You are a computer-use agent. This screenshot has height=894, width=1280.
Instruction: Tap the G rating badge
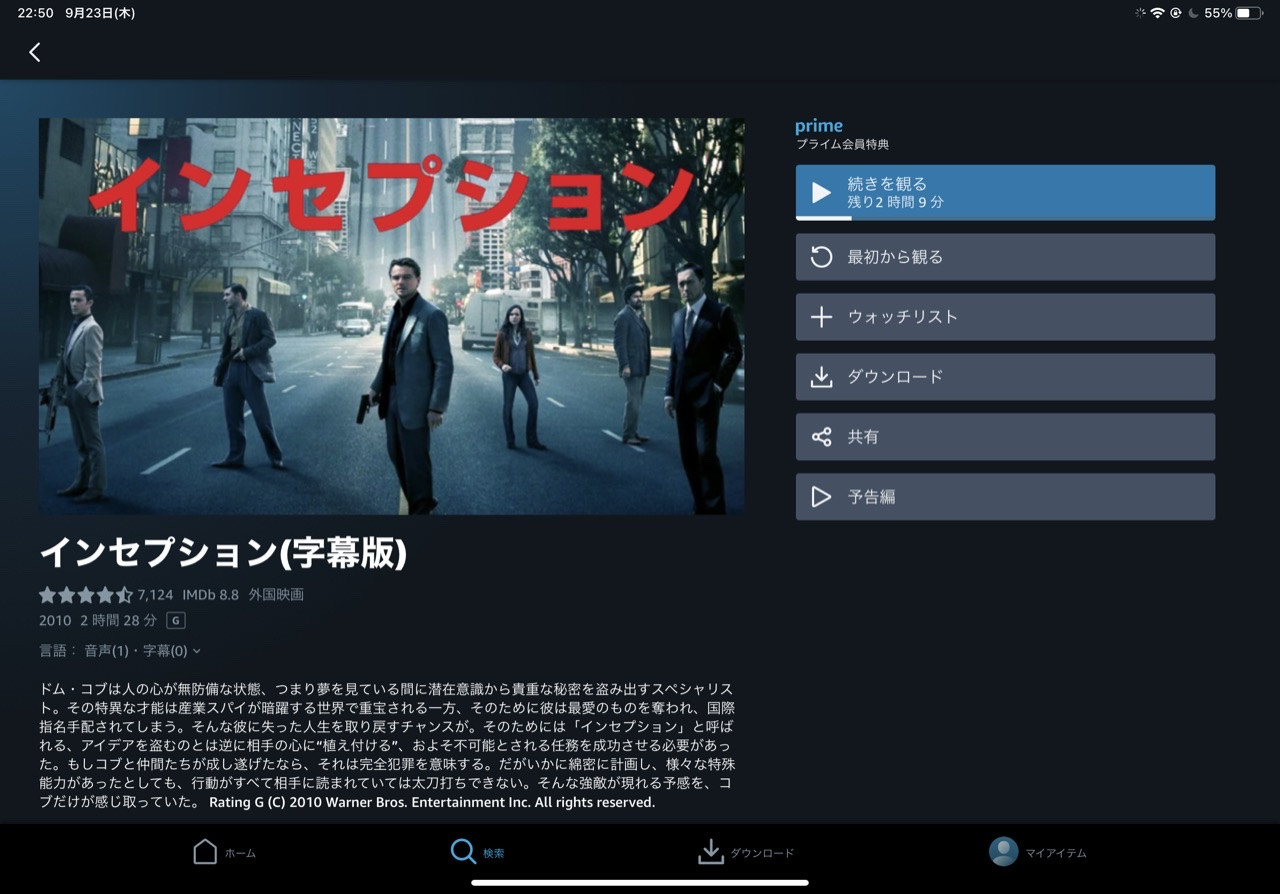coord(176,620)
